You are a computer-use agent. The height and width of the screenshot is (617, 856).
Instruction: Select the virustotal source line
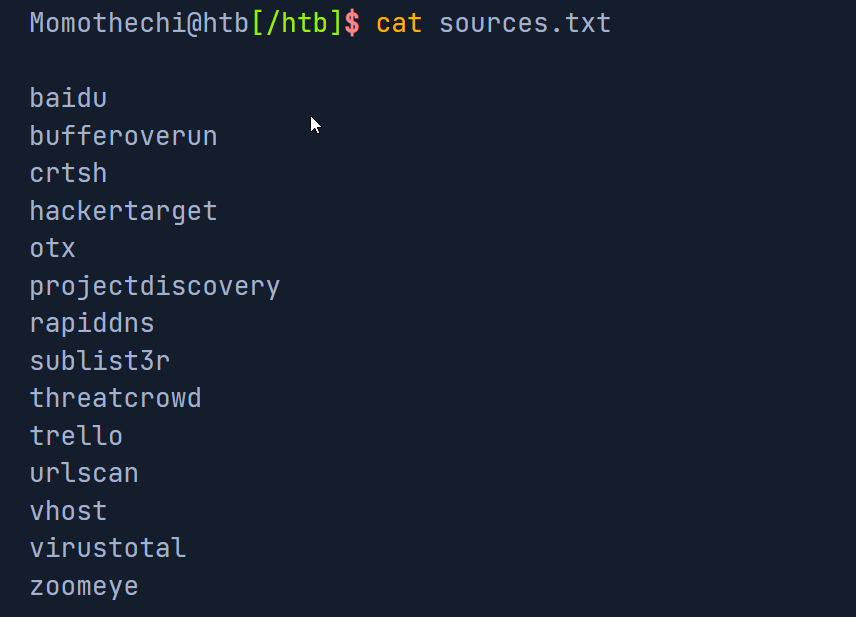108,548
